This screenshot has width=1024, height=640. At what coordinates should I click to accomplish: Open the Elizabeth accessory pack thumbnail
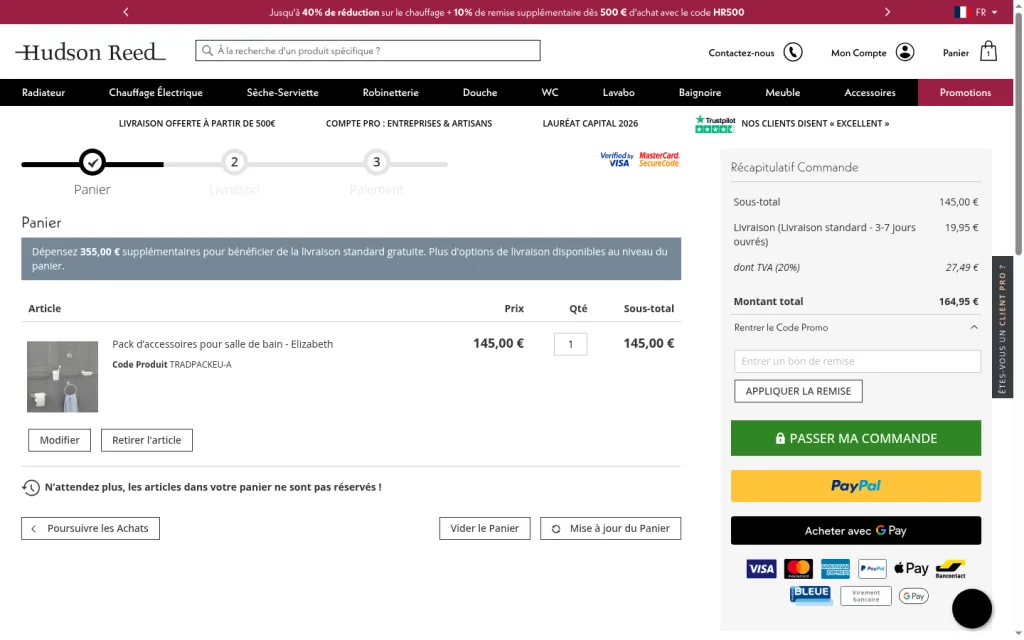[63, 377]
